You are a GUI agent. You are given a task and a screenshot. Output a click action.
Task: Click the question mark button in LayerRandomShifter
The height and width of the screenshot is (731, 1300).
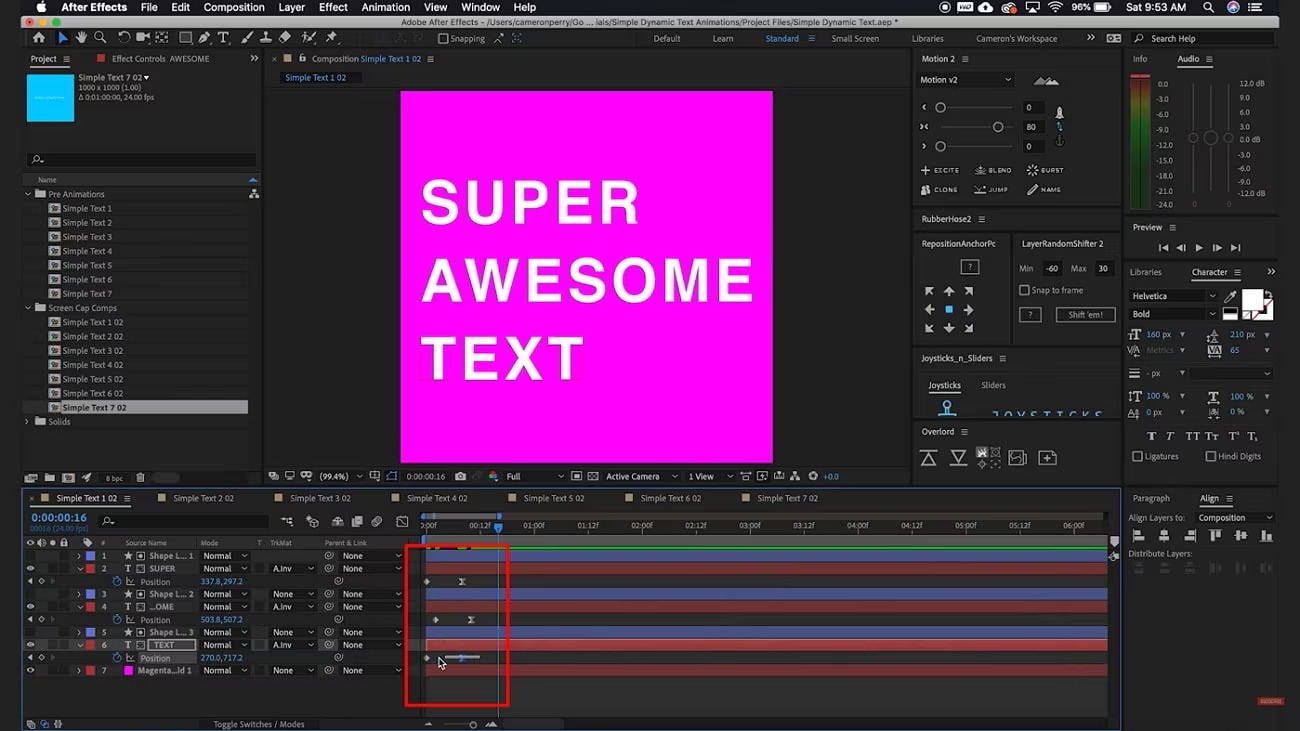1030,314
